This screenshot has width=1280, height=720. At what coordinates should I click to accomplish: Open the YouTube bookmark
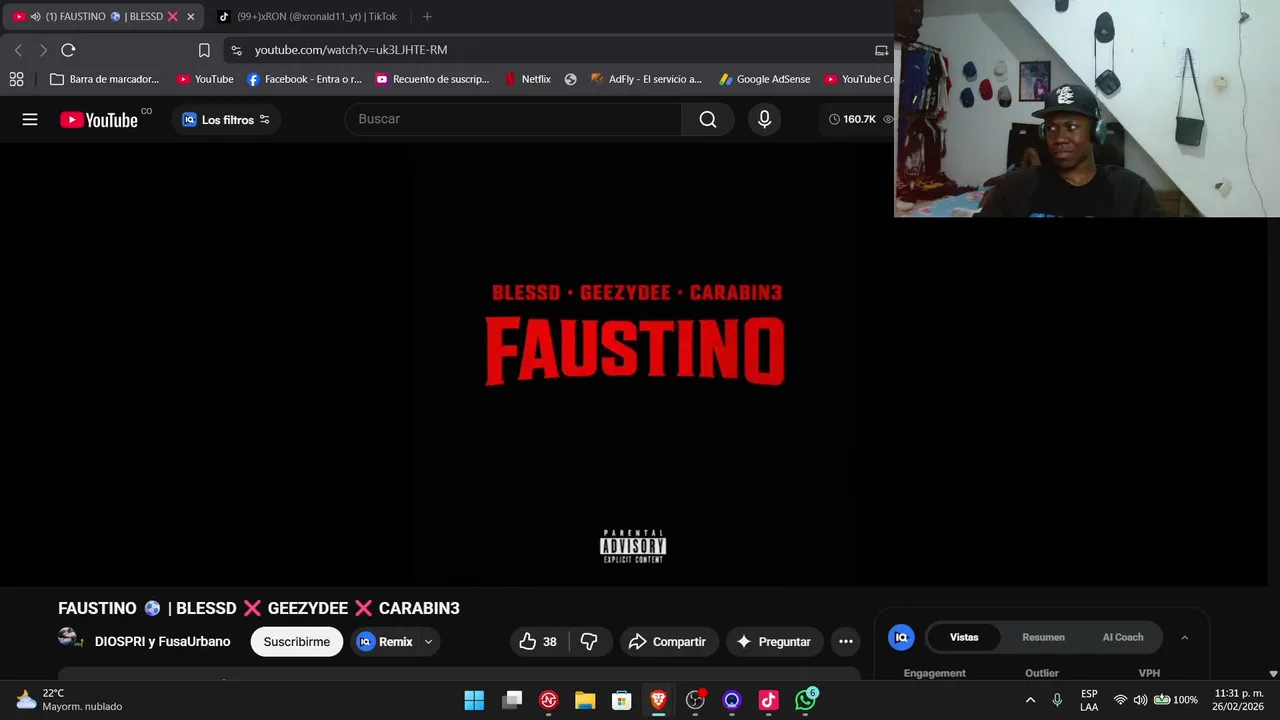point(205,79)
